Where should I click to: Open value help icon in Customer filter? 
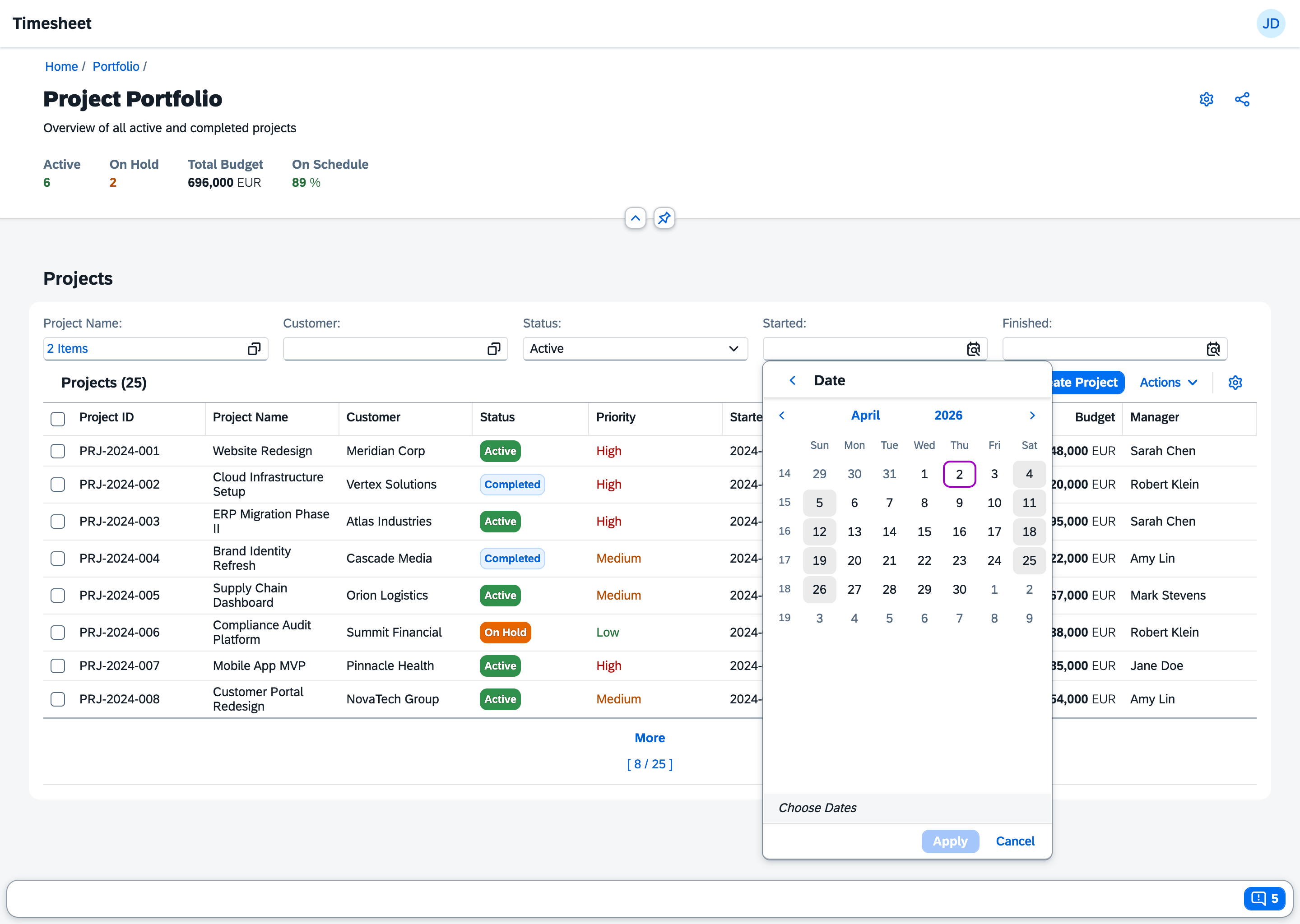click(493, 349)
